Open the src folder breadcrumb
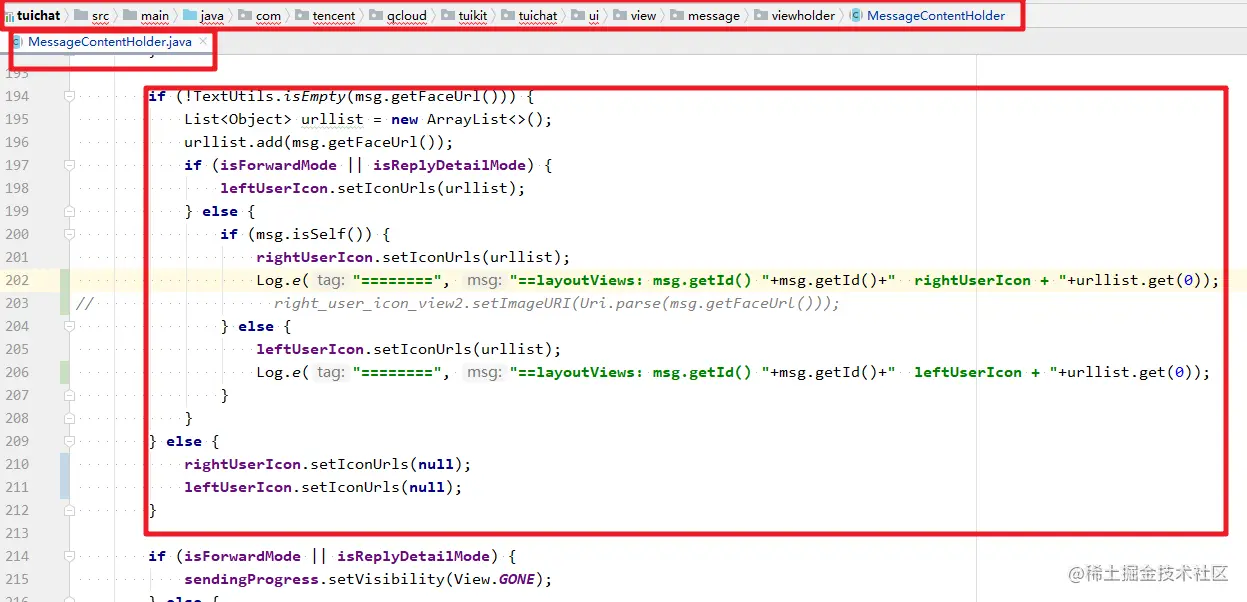 coord(92,16)
